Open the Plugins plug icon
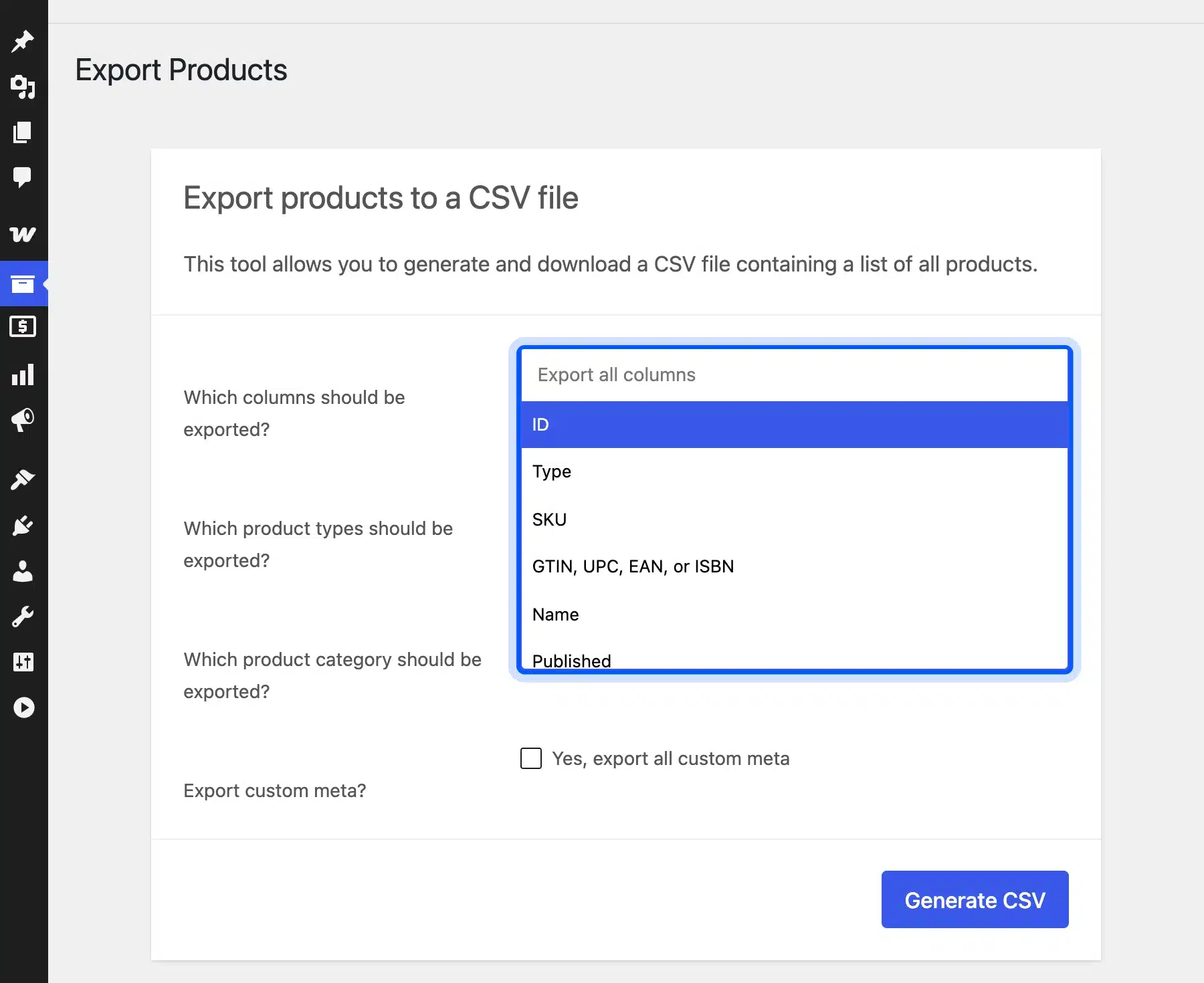Viewport: 1204px width, 983px height. click(x=23, y=526)
